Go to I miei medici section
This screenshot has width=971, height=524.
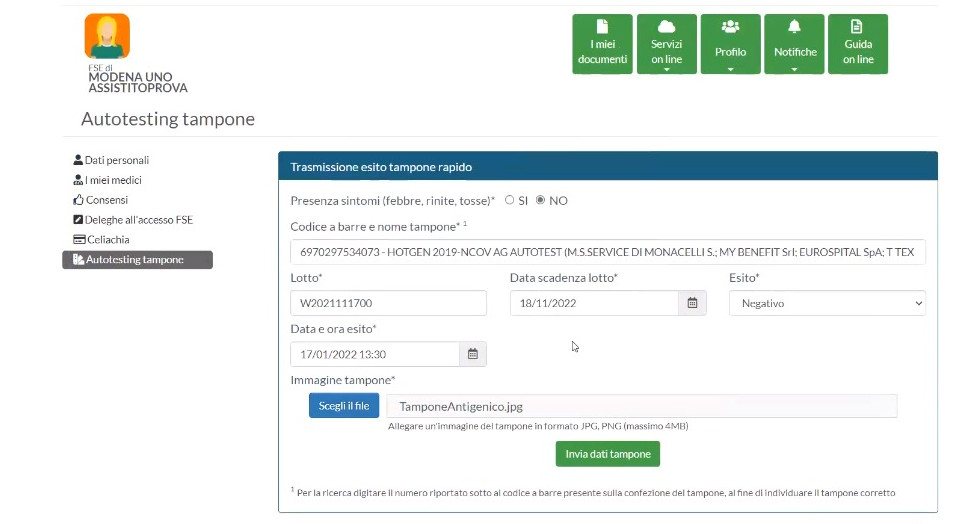click(x=113, y=180)
